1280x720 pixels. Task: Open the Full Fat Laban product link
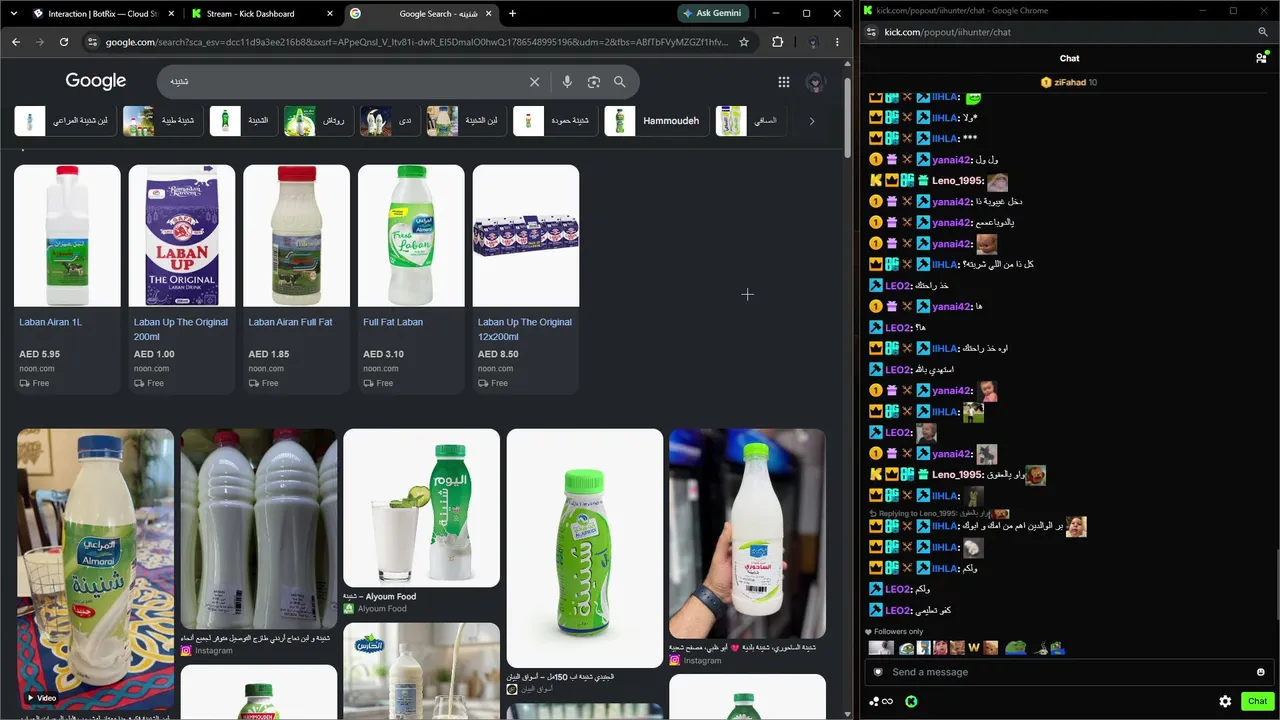(393, 322)
